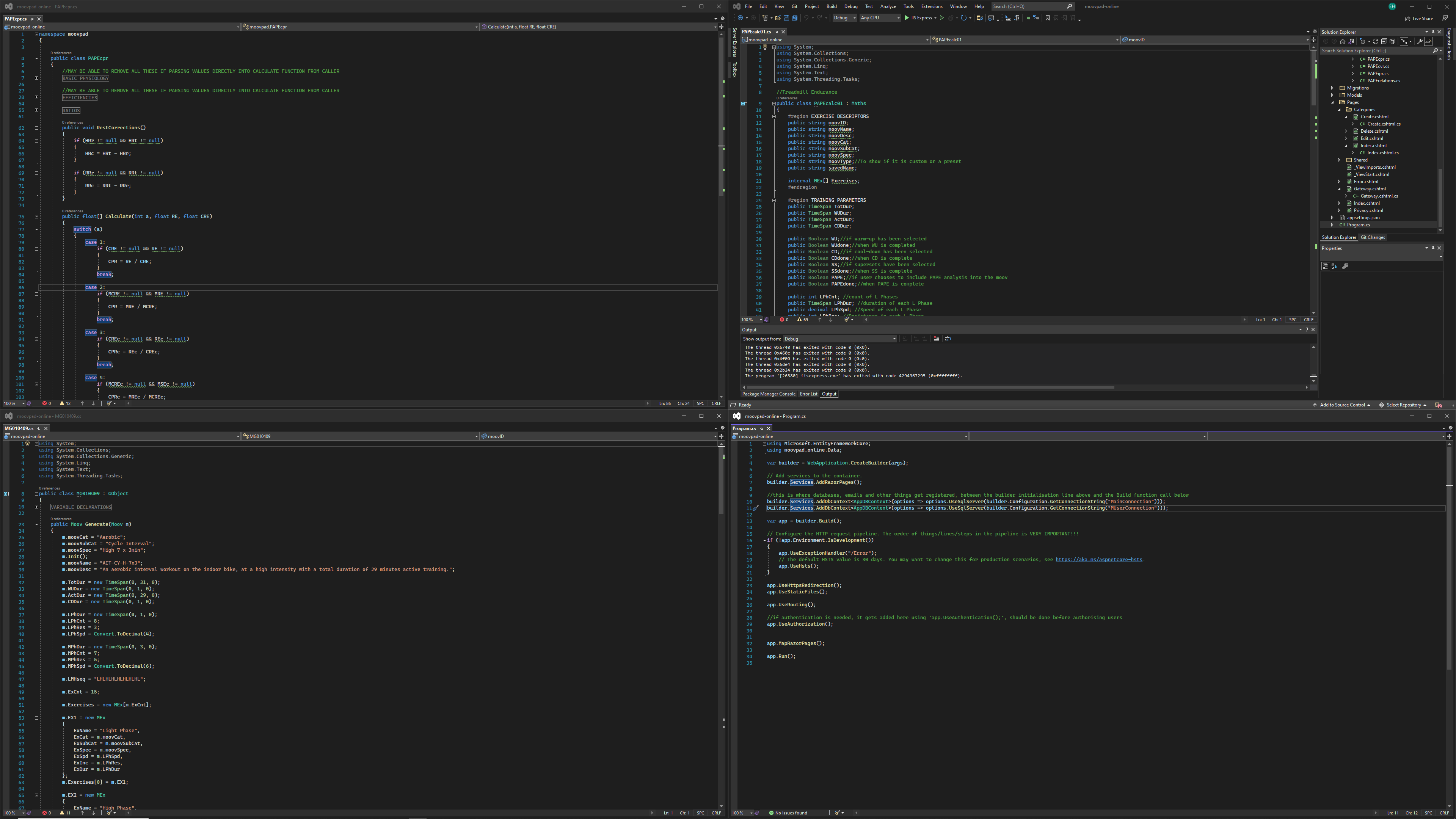Image resolution: width=1456 pixels, height=819 pixels.
Task: Click error count icon under PAPEcalc01 editor
Action: point(782,319)
